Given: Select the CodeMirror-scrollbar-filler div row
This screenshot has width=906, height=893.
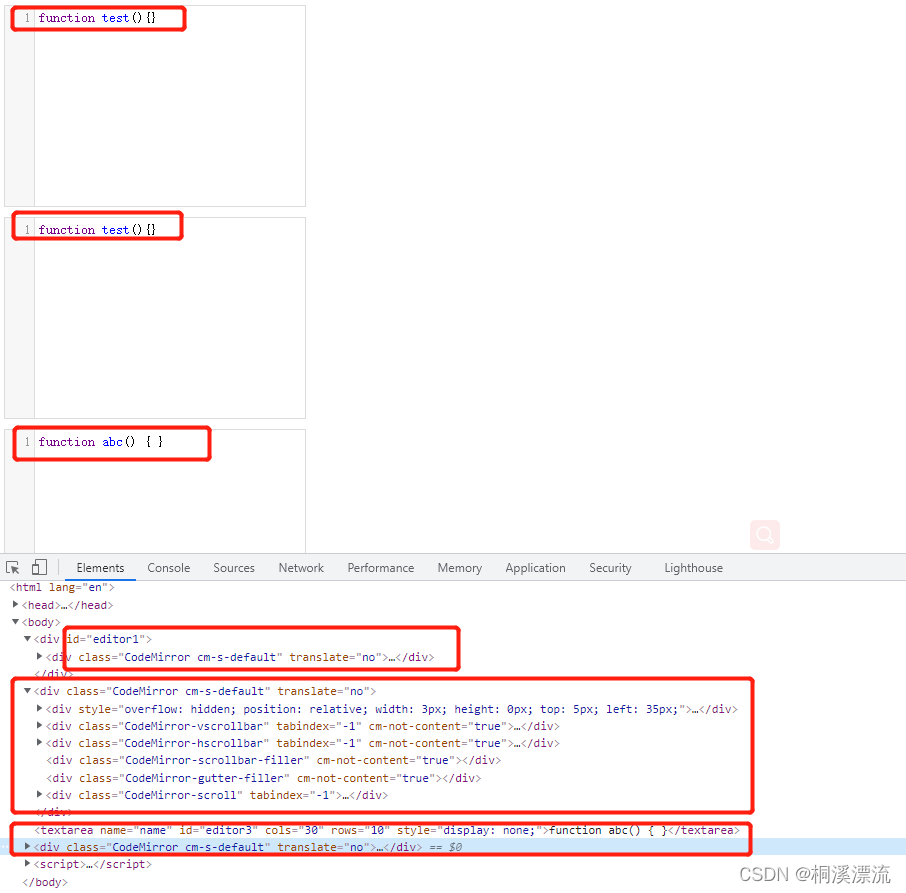Looking at the screenshot, I should 273,761.
